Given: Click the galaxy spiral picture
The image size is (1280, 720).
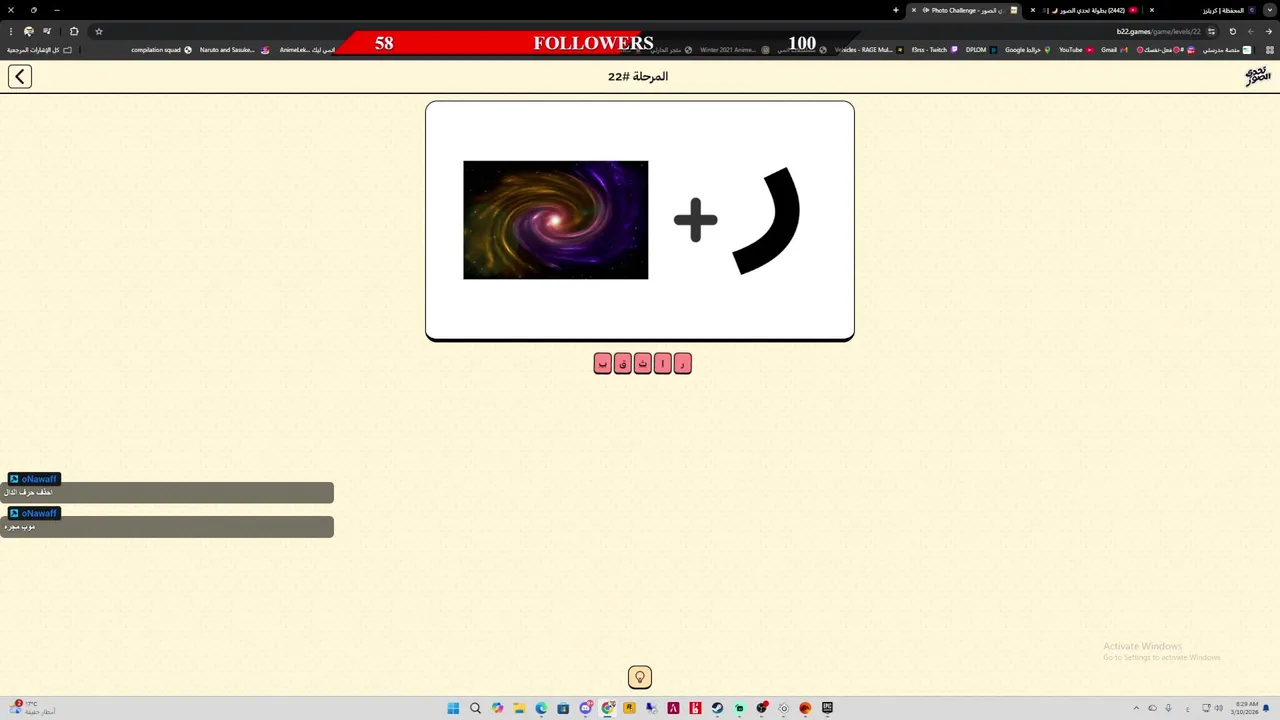Looking at the screenshot, I should point(555,220).
